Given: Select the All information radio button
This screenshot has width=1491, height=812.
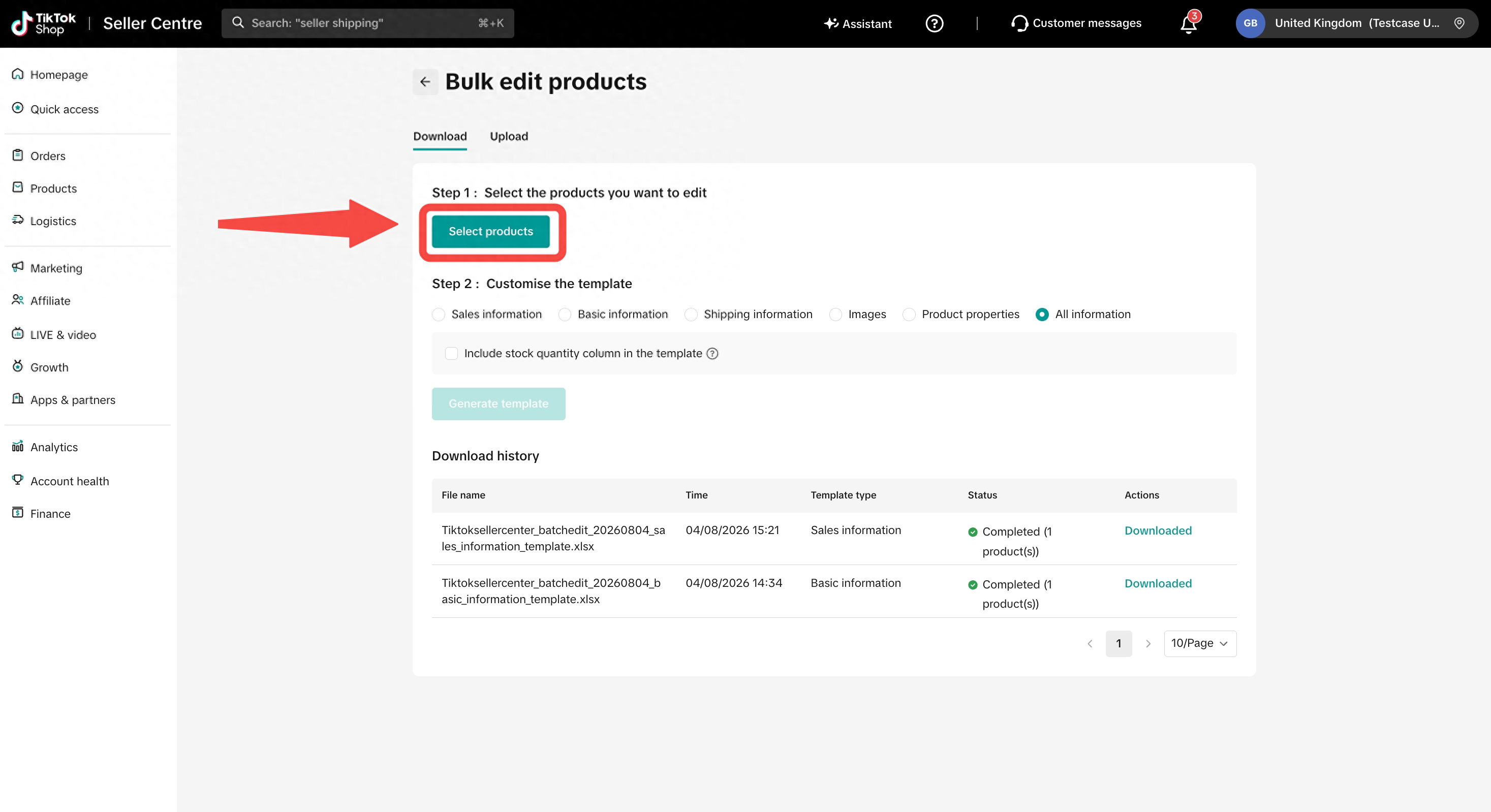Looking at the screenshot, I should 1042,314.
